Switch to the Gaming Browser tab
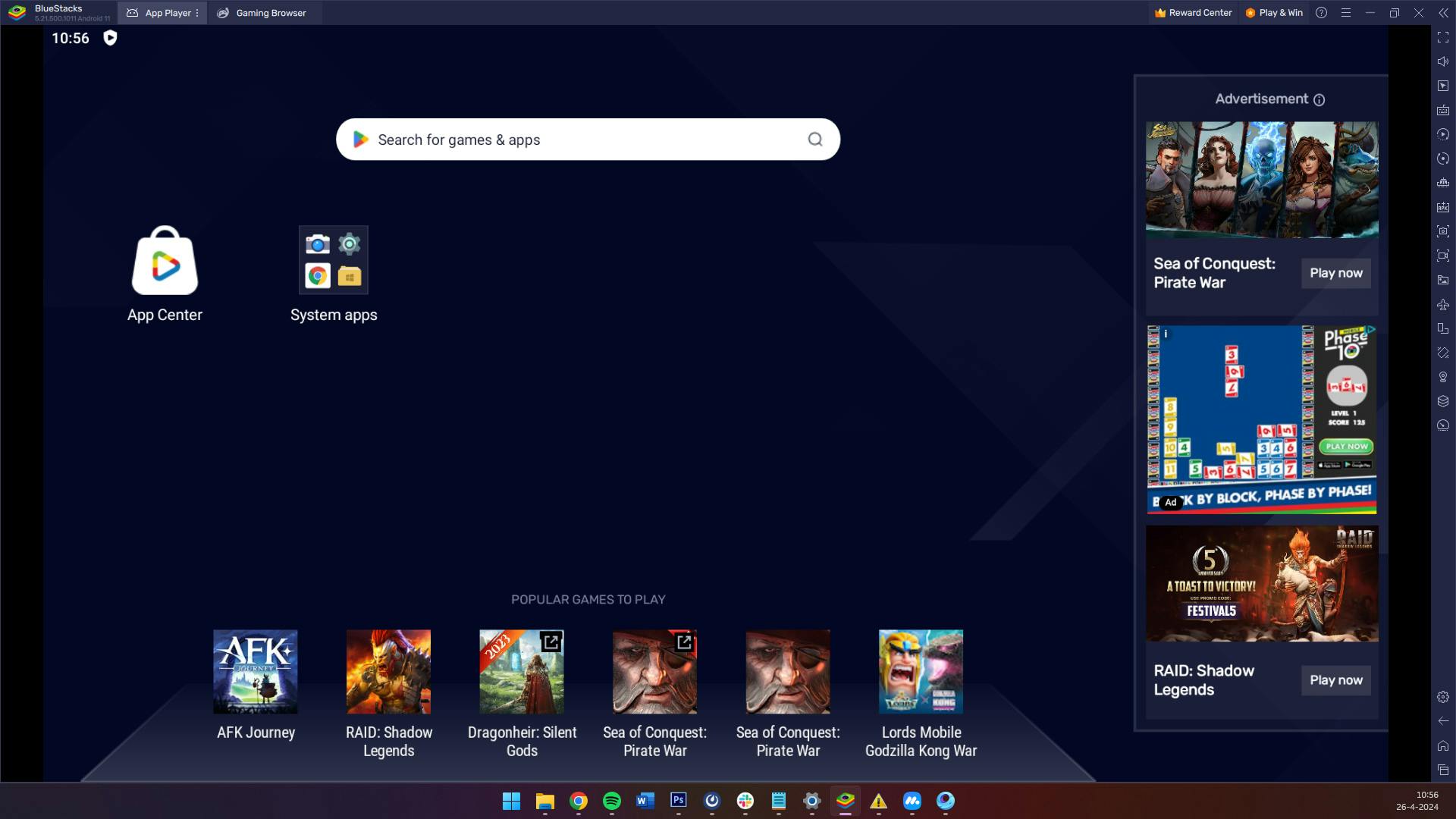 tap(262, 13)
